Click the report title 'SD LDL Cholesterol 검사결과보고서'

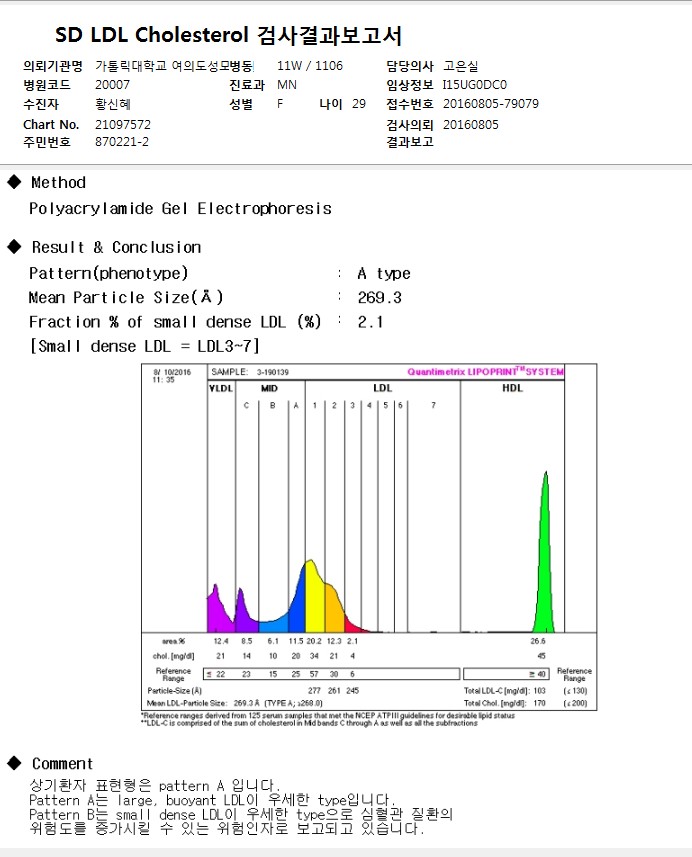228,36
